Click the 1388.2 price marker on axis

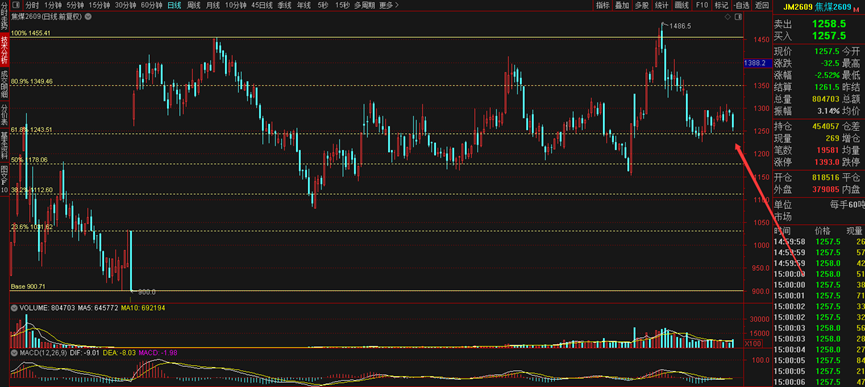tap(755, 63)
